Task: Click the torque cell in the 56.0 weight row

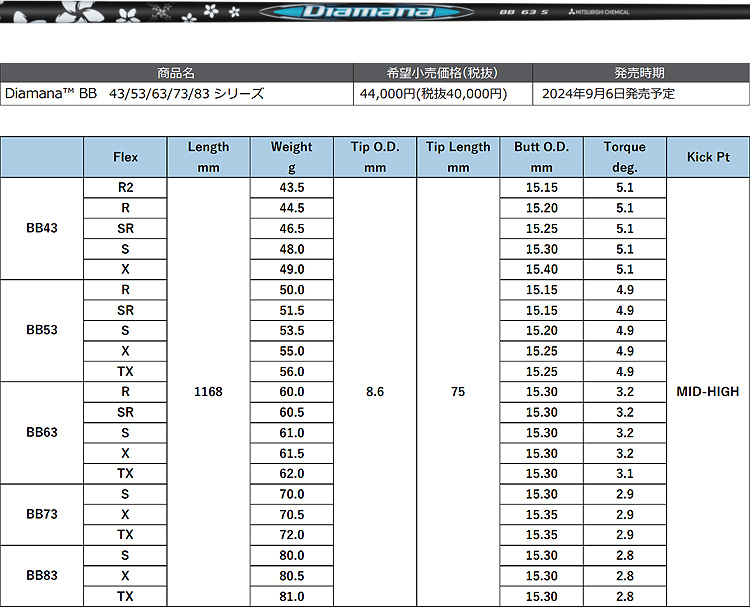Action: [625, 372]
